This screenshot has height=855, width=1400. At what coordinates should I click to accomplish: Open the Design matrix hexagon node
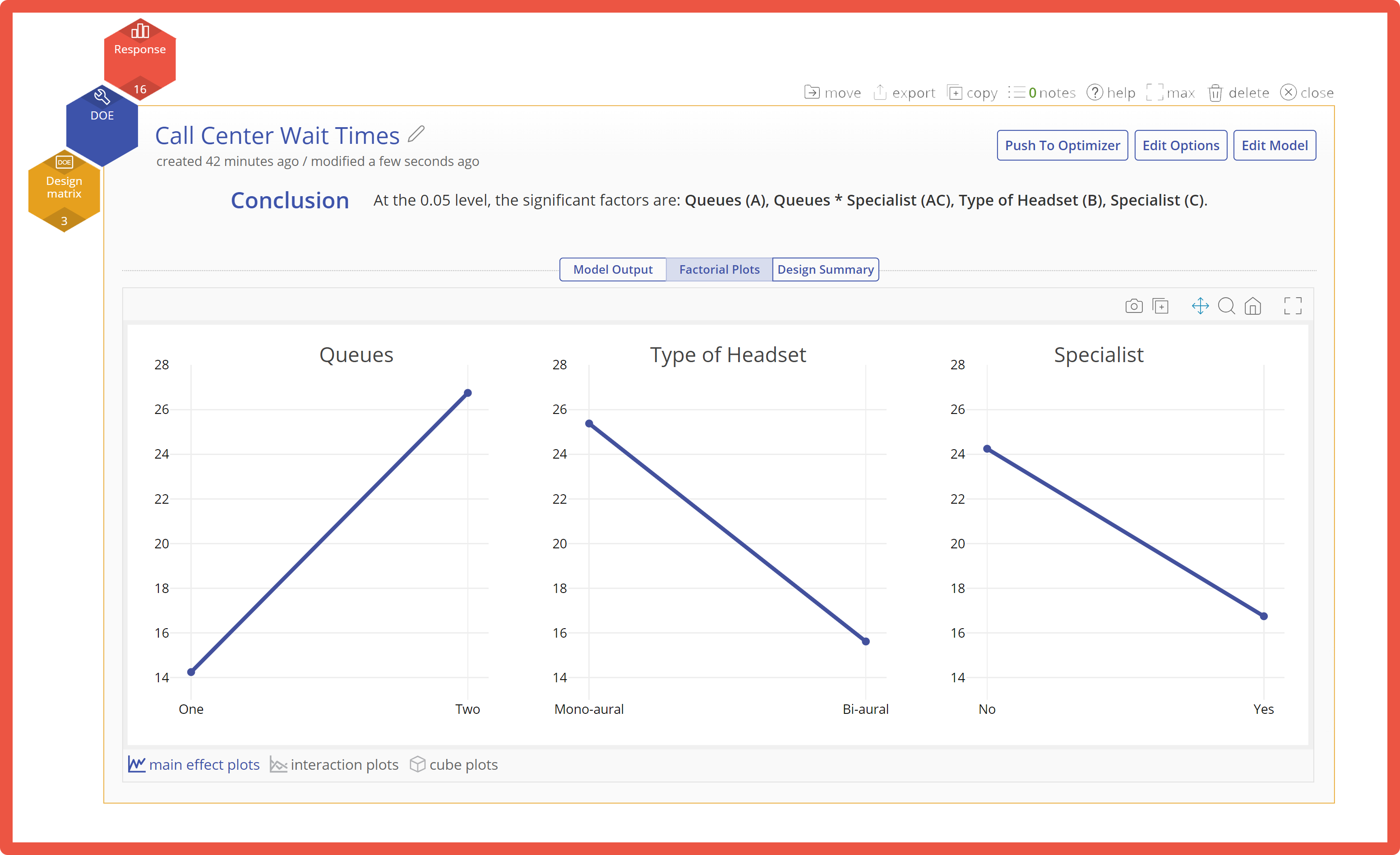(64, 187)
